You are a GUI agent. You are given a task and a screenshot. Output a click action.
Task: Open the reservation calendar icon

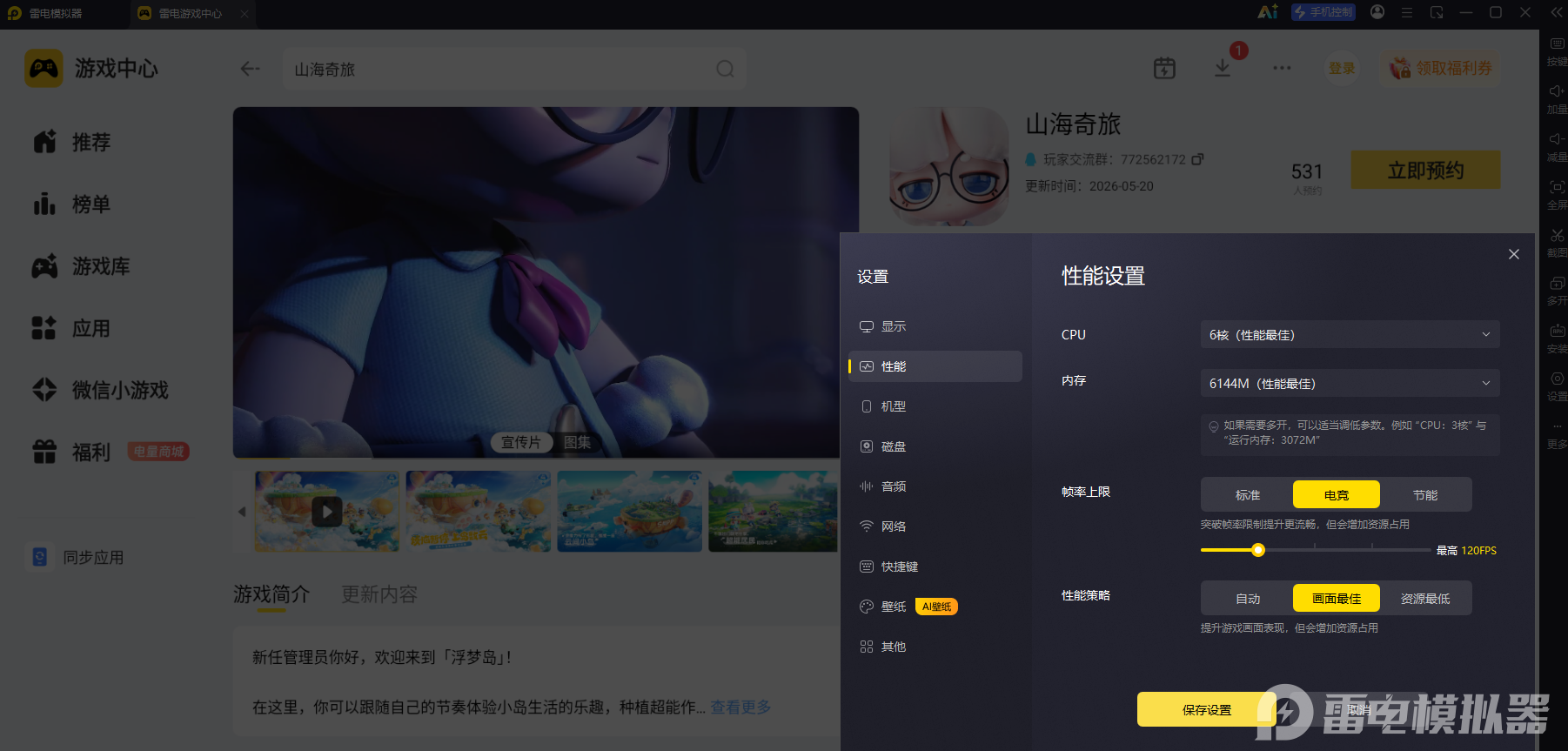1164,68
